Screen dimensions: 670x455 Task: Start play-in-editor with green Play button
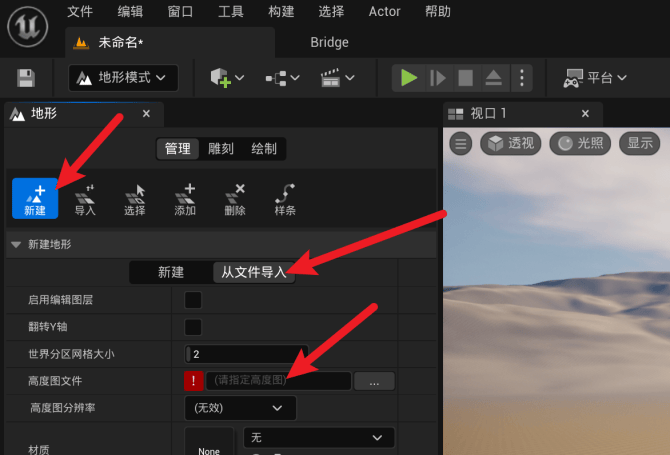pos(409,78)
